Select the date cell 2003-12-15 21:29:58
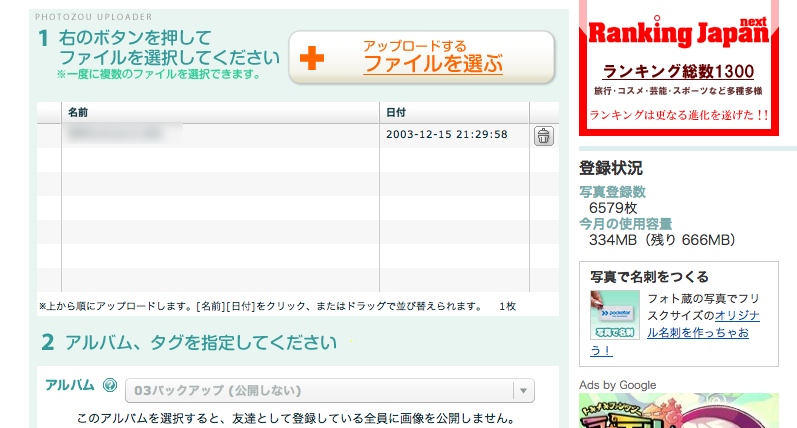 coord(447,135)
